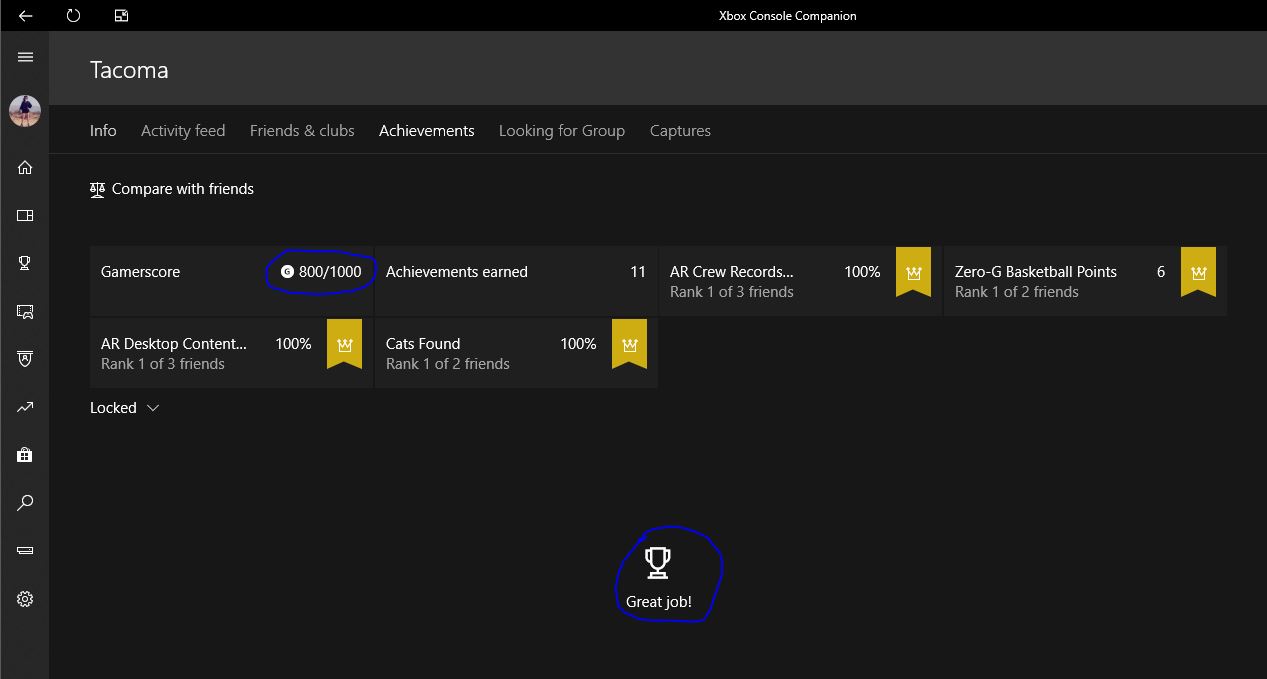The height and width of the screenshot is (679, 1267).
Task: Open the Cats Found stat tile
Action: [x=516, y=353]
